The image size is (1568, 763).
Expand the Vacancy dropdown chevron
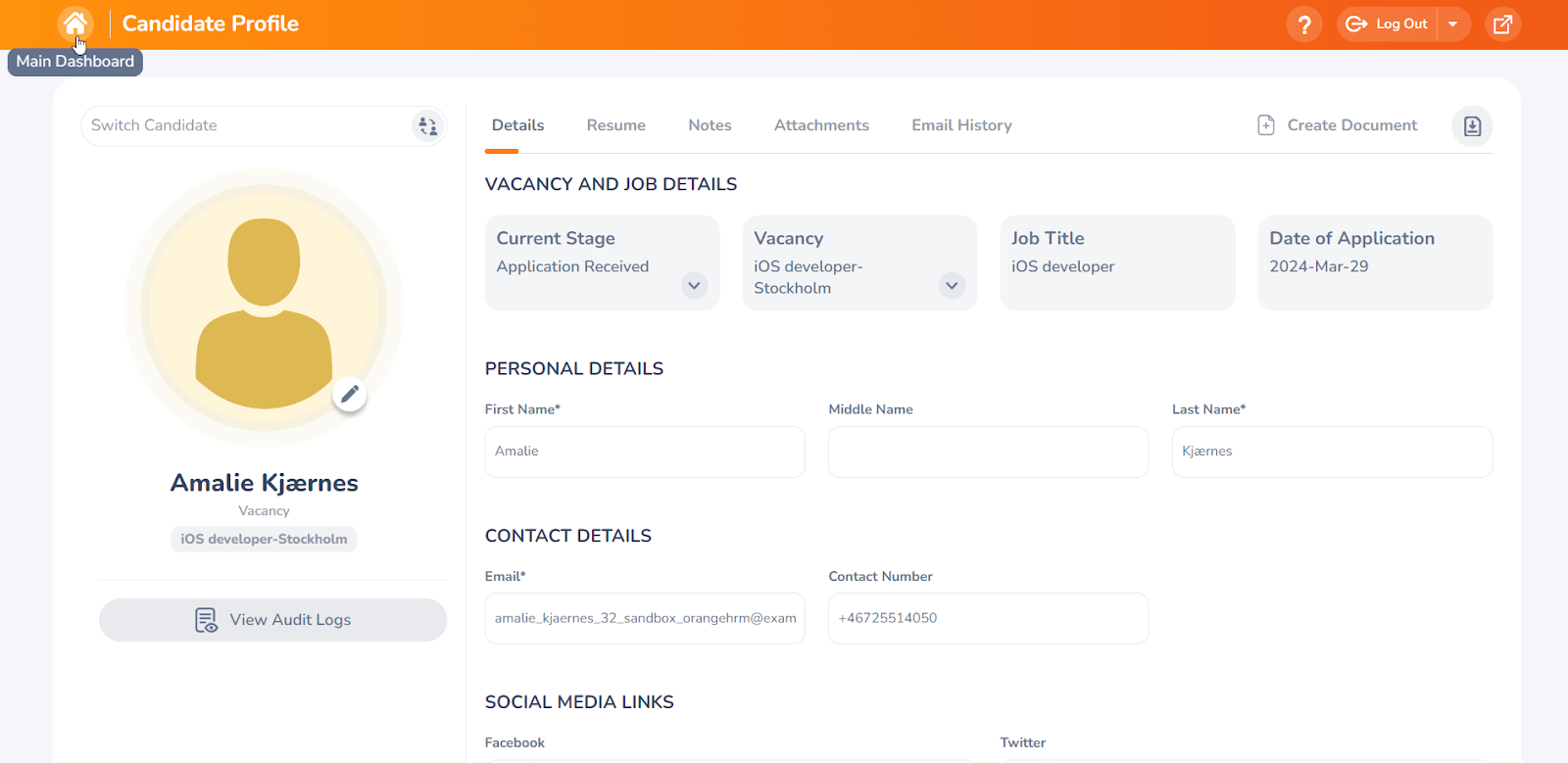(952, 286)
